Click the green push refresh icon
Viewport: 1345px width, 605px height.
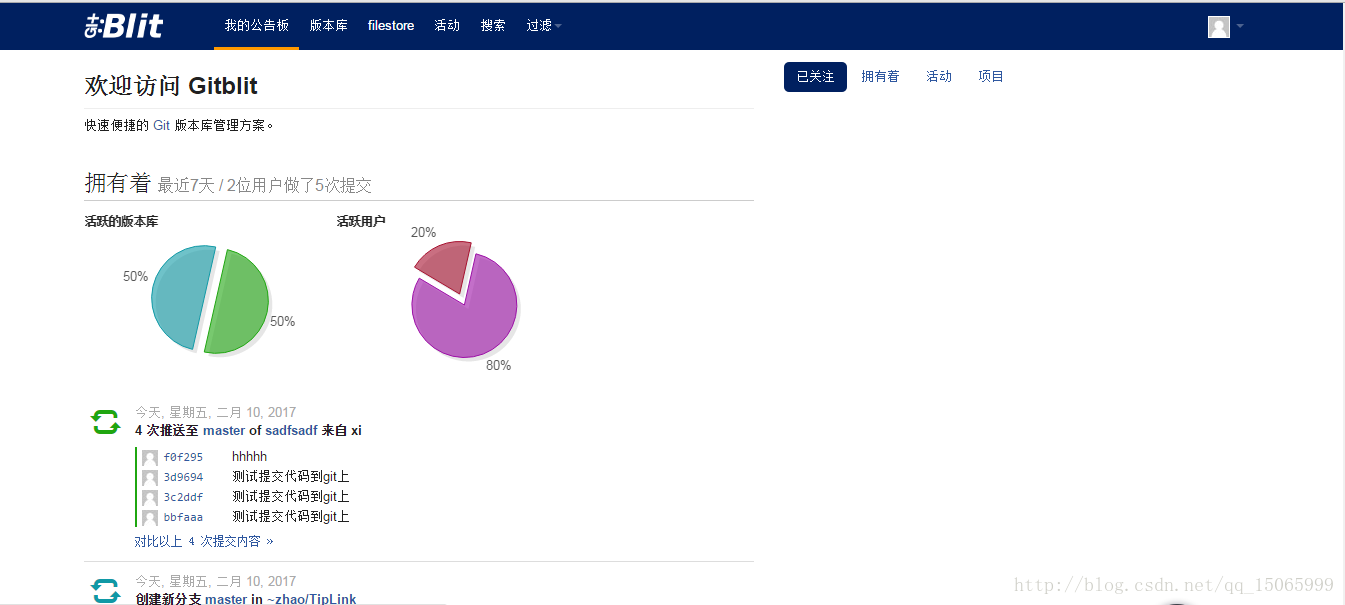click(x=105, y=422)
